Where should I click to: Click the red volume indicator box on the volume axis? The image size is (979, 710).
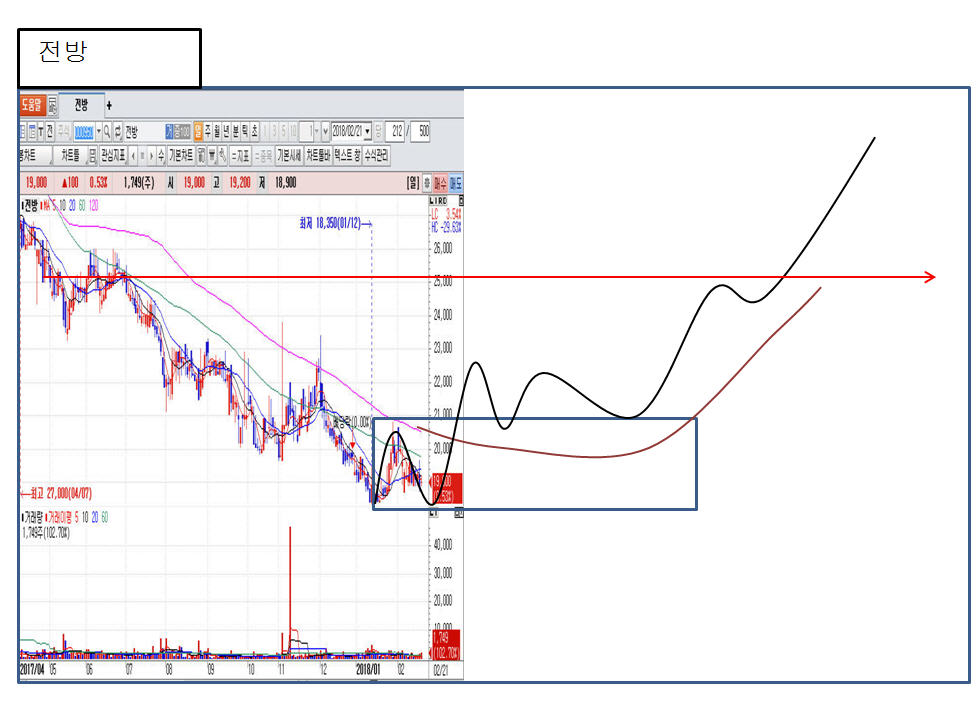(x=444, y=644)
